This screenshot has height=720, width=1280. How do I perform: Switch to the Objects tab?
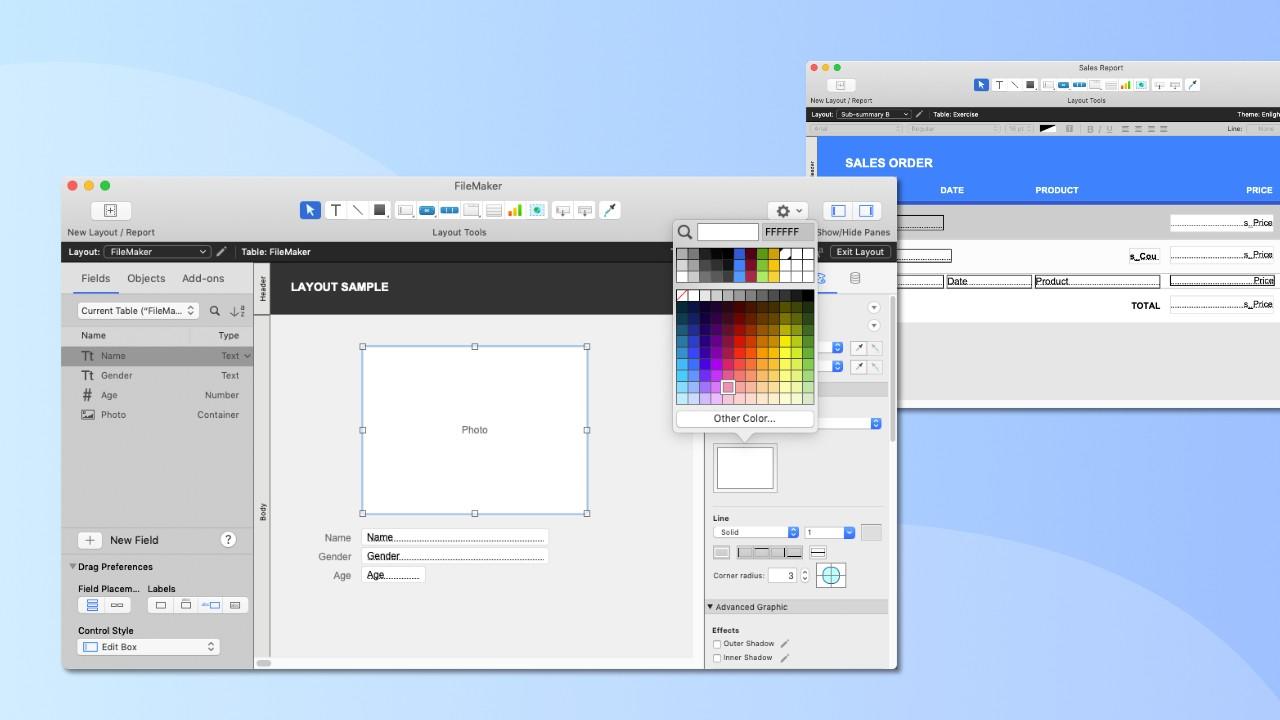pos(146,278)
